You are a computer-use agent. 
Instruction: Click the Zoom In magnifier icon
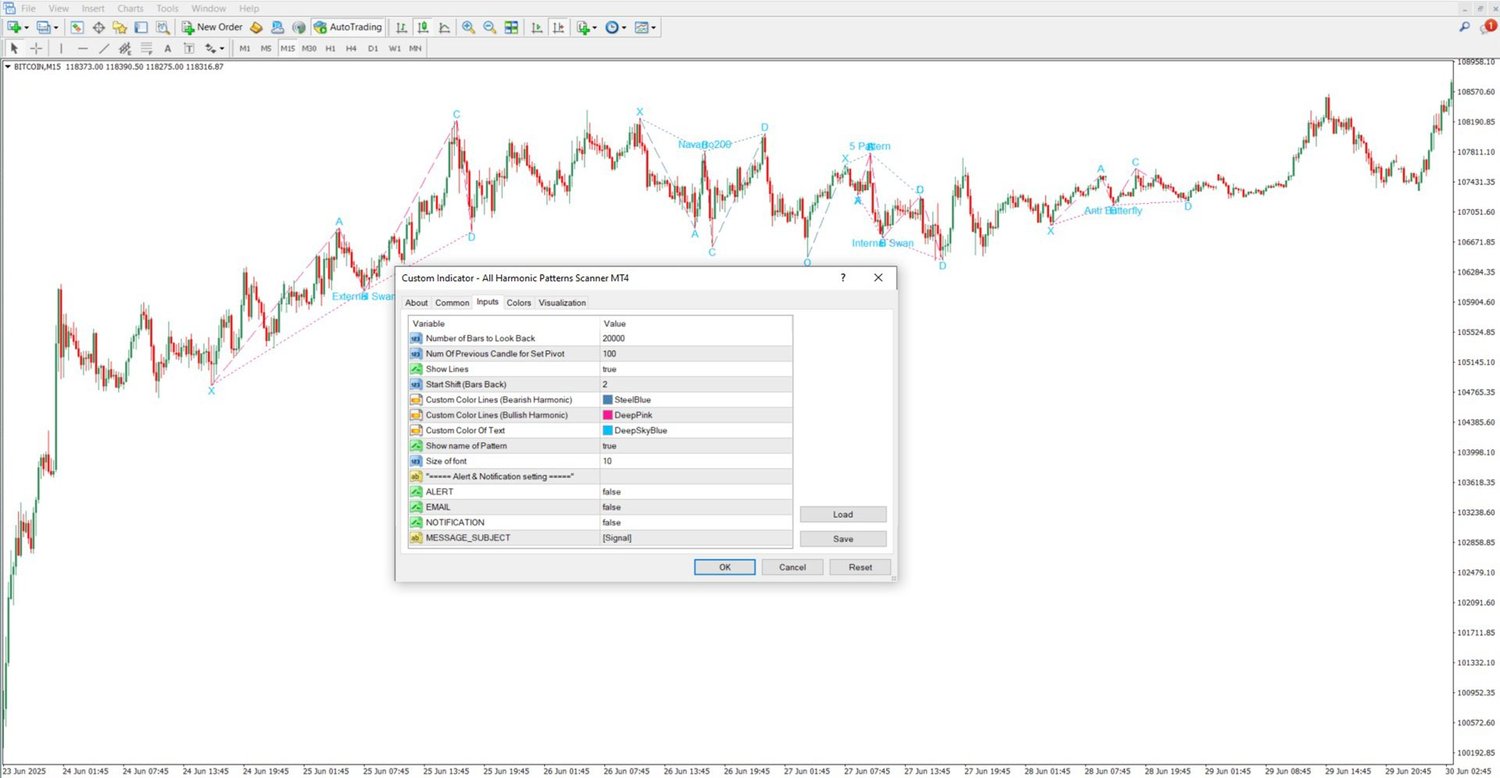click(x=468, y=27)
